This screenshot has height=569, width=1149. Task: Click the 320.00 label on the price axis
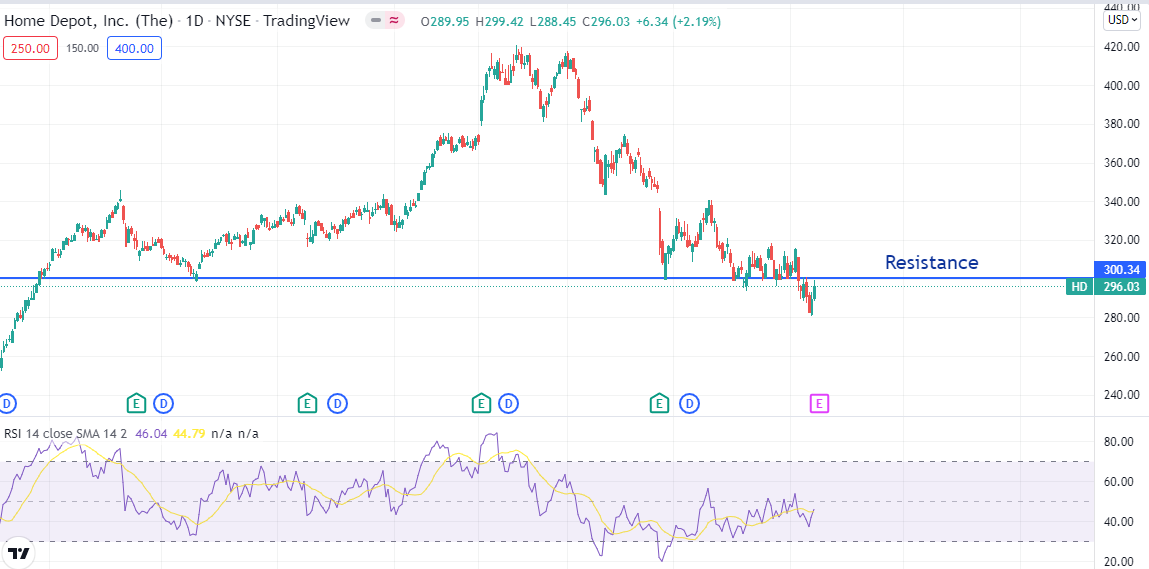[1122, 240]
